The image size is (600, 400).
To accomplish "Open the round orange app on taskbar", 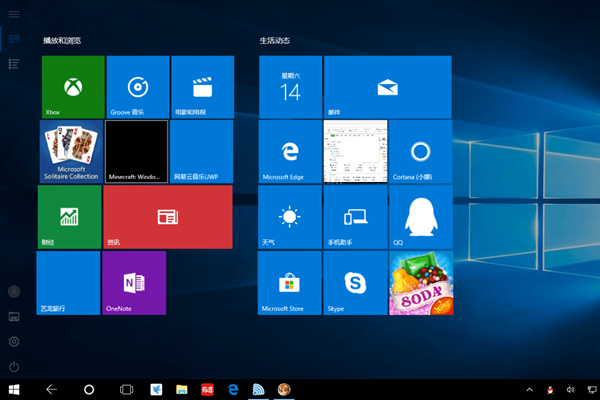I will (284, 390).
